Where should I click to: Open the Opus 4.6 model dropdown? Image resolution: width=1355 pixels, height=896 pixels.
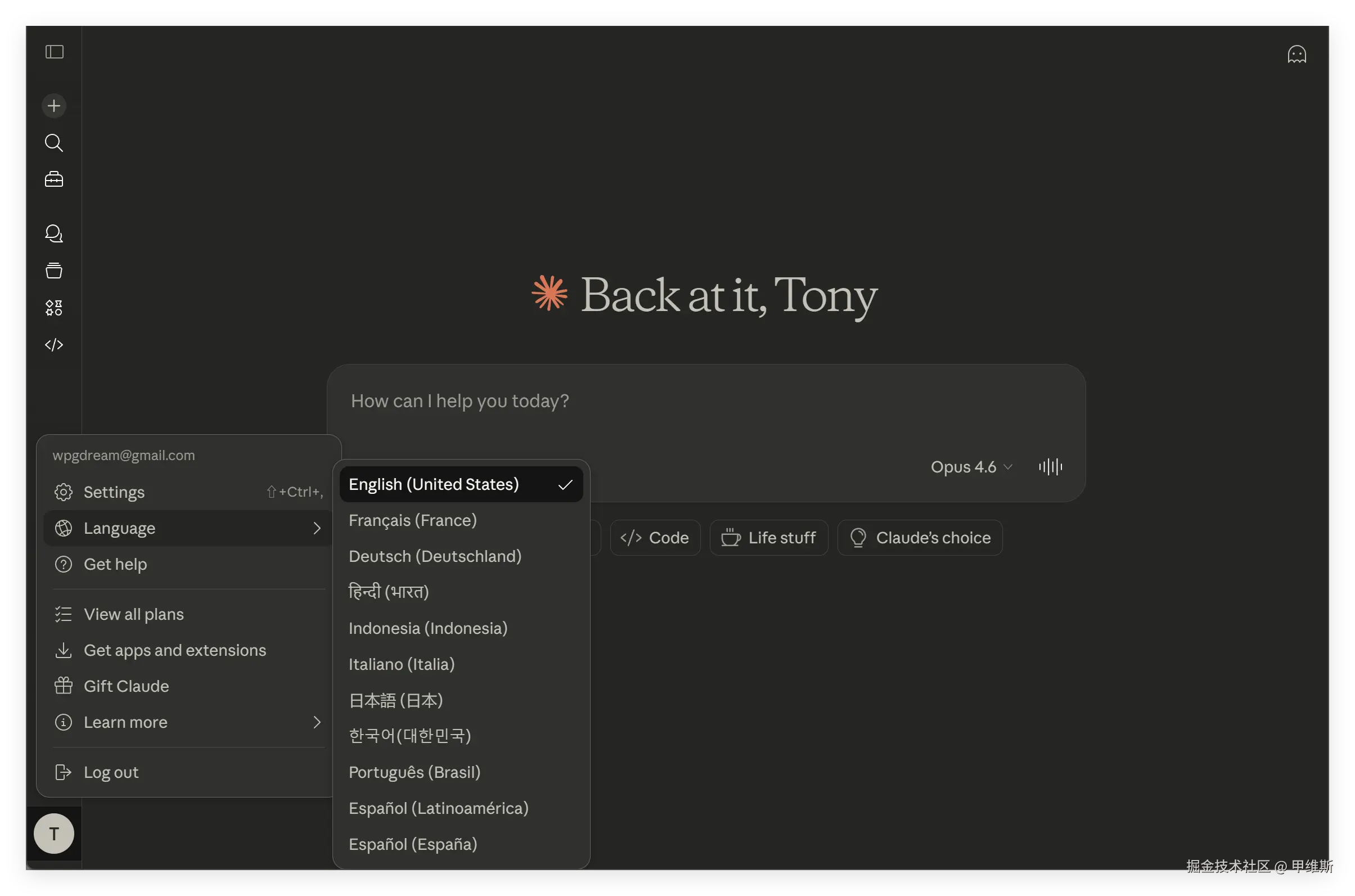point(971,467)
